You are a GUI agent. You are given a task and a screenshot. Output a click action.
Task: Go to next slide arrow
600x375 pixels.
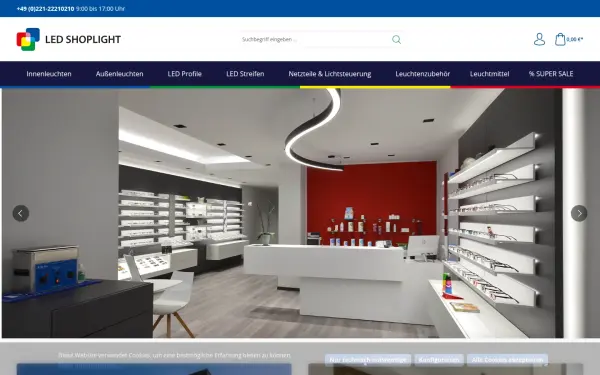tap(579, 213)
